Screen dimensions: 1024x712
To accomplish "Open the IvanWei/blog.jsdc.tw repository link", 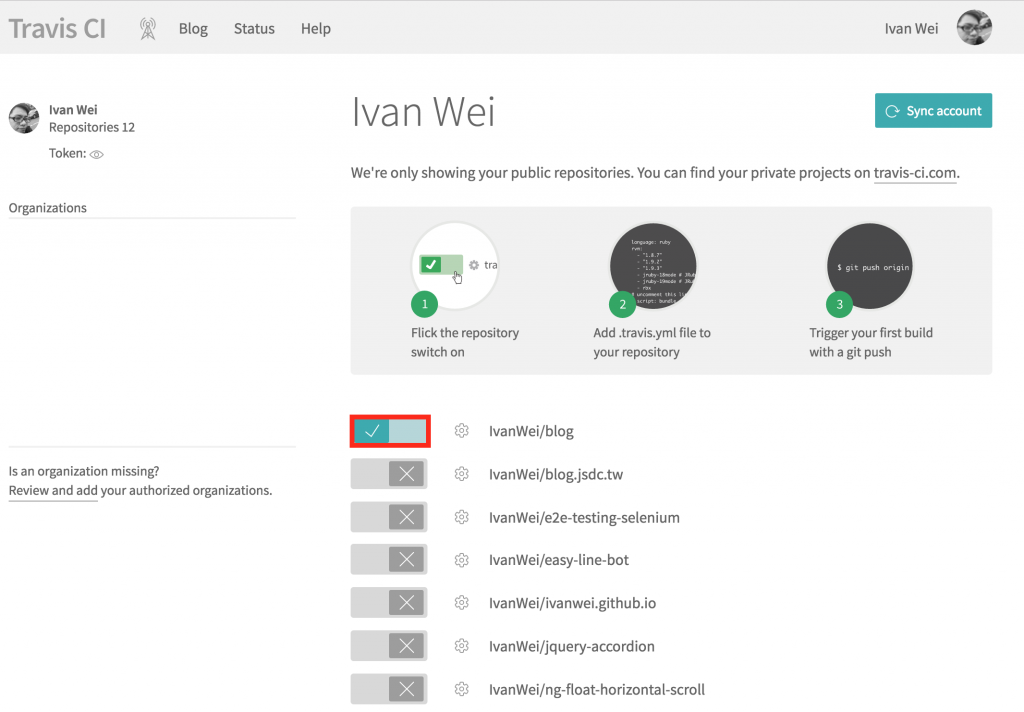I will tap(556, 474).
